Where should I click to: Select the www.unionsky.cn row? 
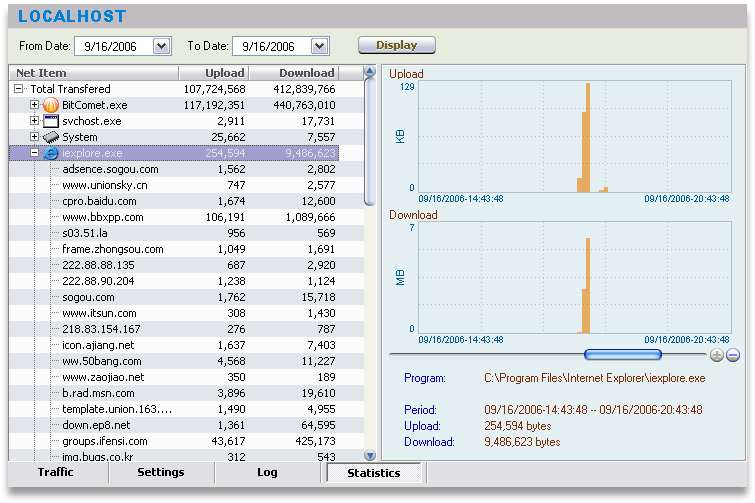pos(186,185)
